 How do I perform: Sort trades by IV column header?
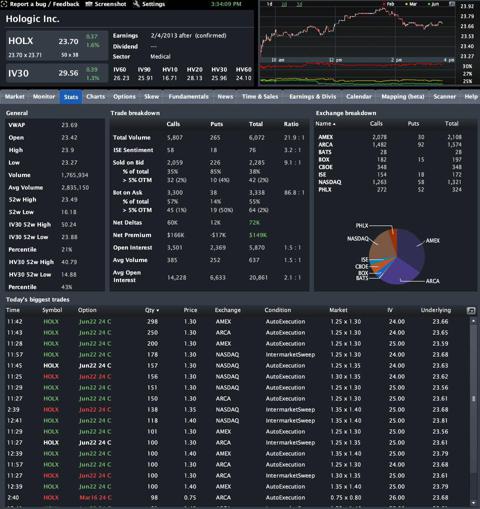(x=390, y=310)
